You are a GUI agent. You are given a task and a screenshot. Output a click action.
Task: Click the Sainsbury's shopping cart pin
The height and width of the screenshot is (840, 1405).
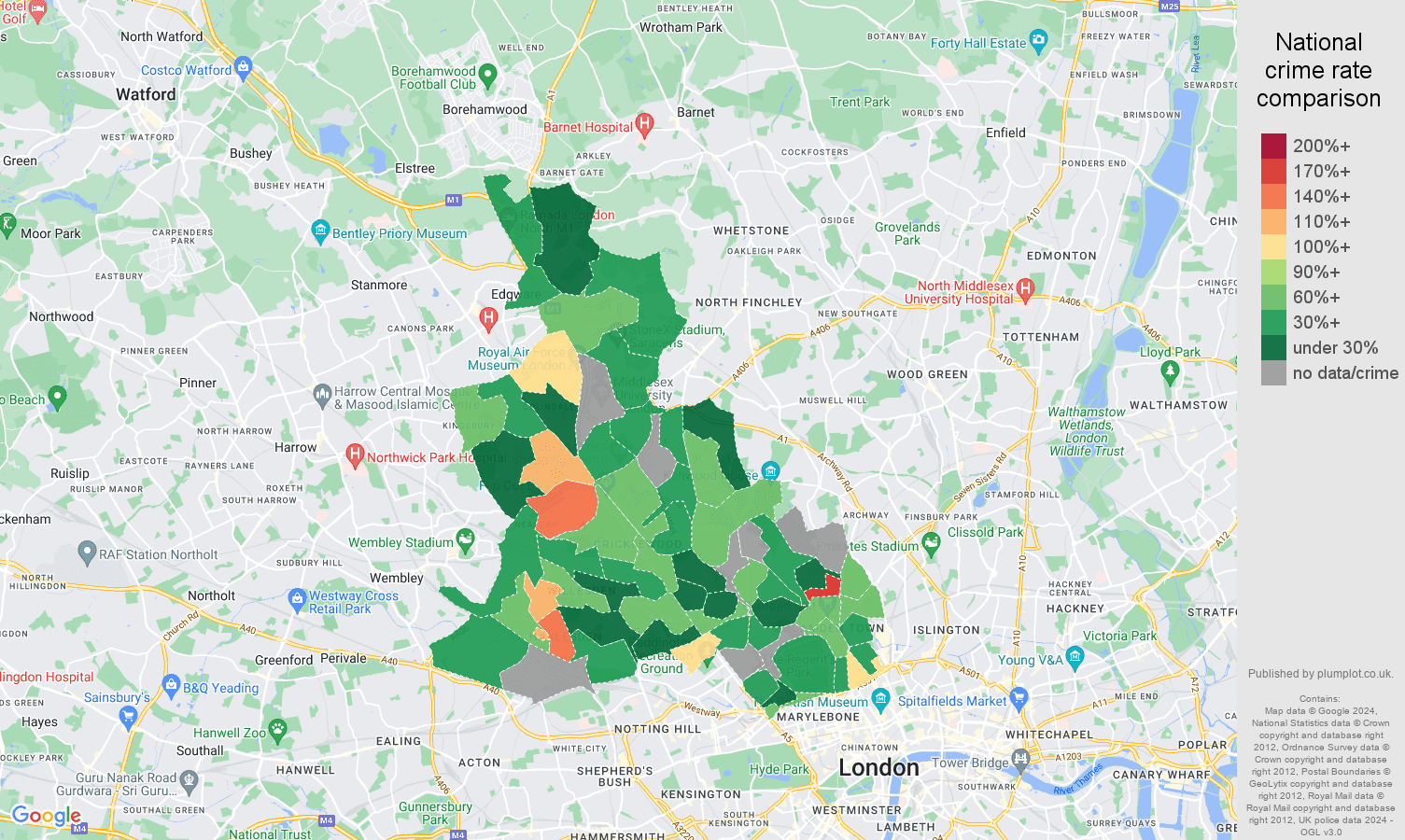click(x=128, y=717)
